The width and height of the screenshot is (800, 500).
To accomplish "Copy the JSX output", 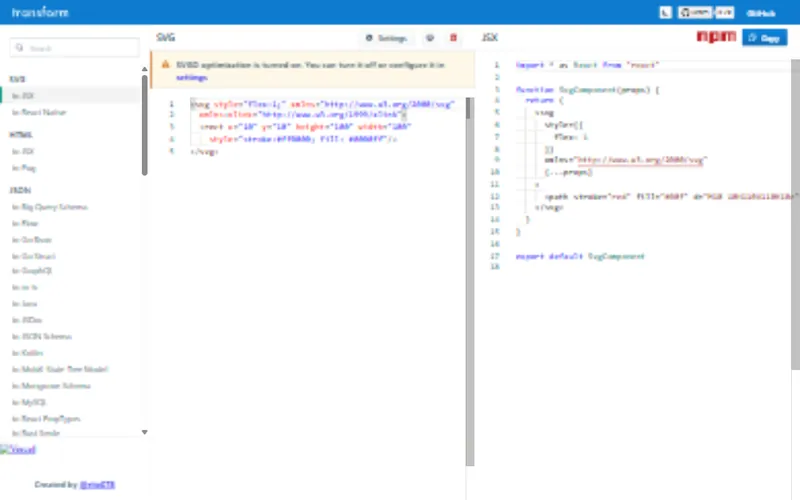I will (x=764, y=38).
